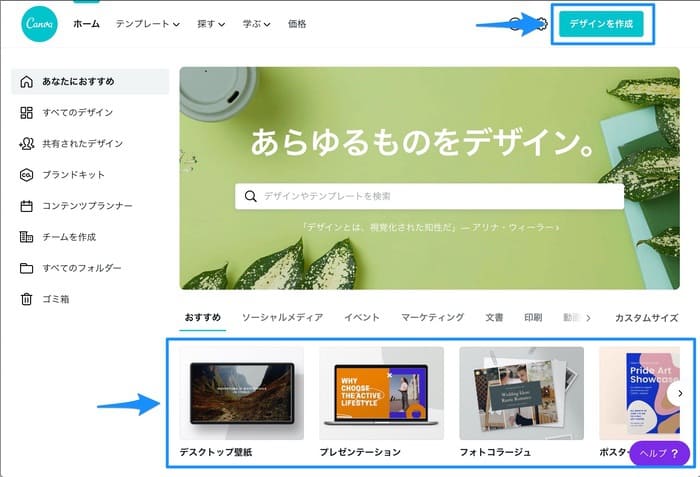This screenshot has width=700, height=477.
Task: Open the カスタムサイズ option
Action: [646, 318]
